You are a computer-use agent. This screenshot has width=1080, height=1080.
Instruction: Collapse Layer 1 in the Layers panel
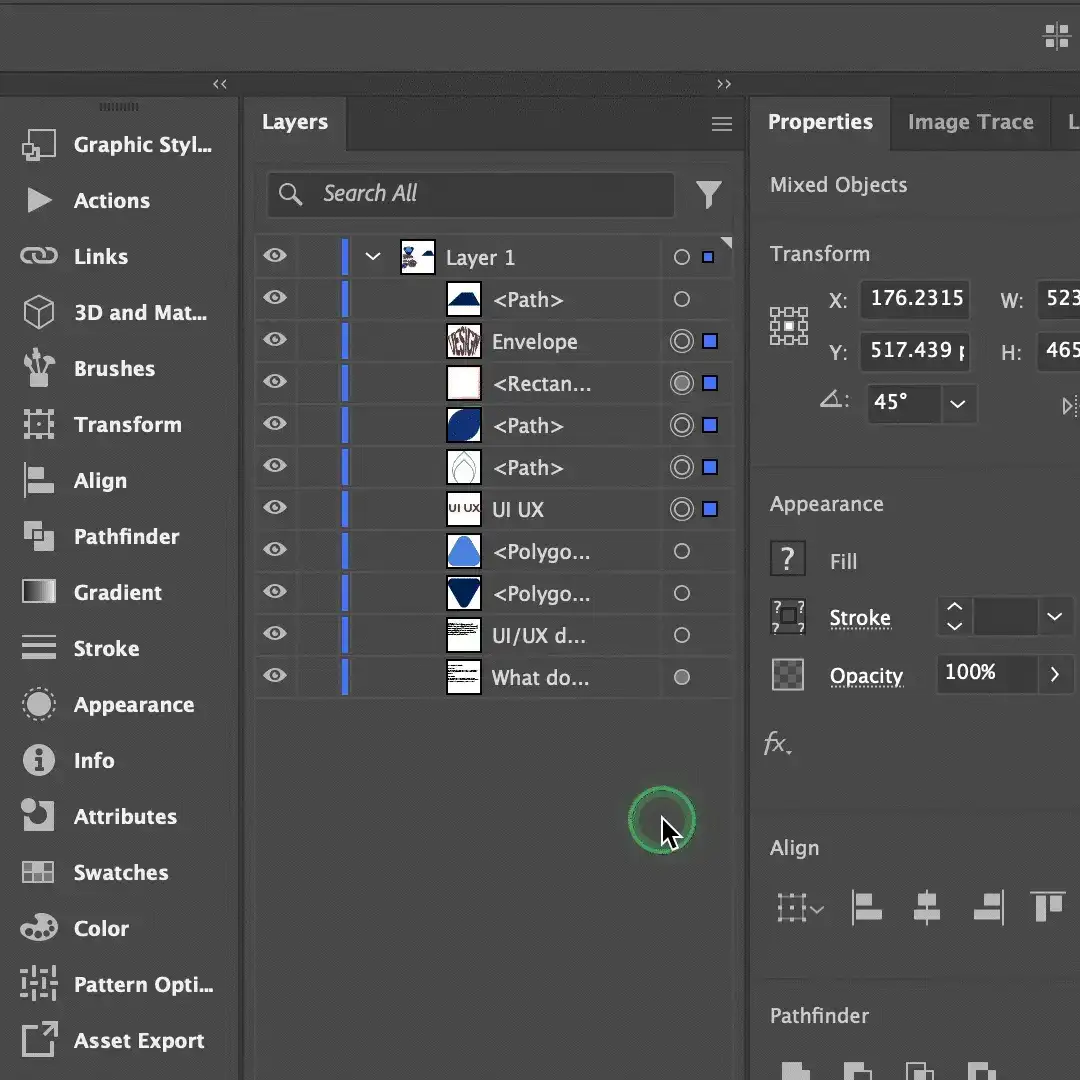pyautogui.click(x=371, y=256)
